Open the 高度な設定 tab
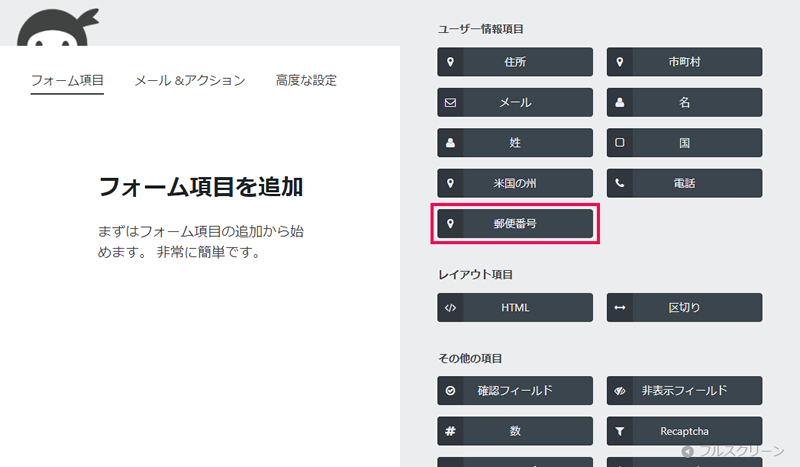Viewport: 800px width, 467px height. 306,80
